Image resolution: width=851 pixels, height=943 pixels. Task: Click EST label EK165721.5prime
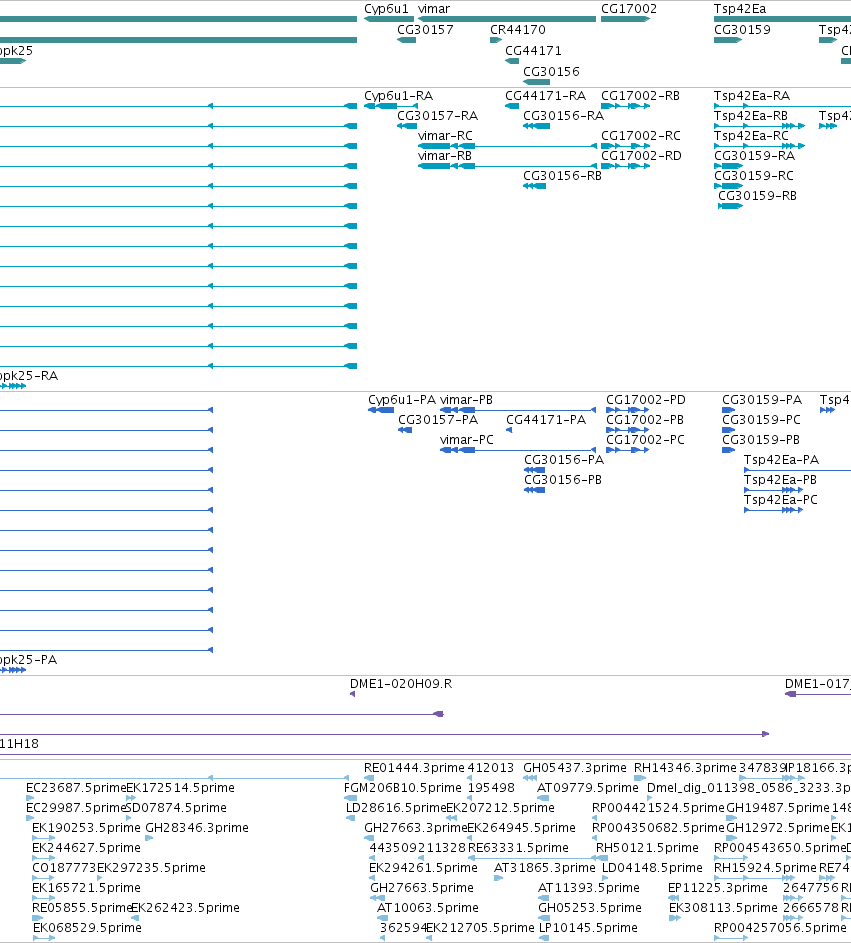pos(87,887)
